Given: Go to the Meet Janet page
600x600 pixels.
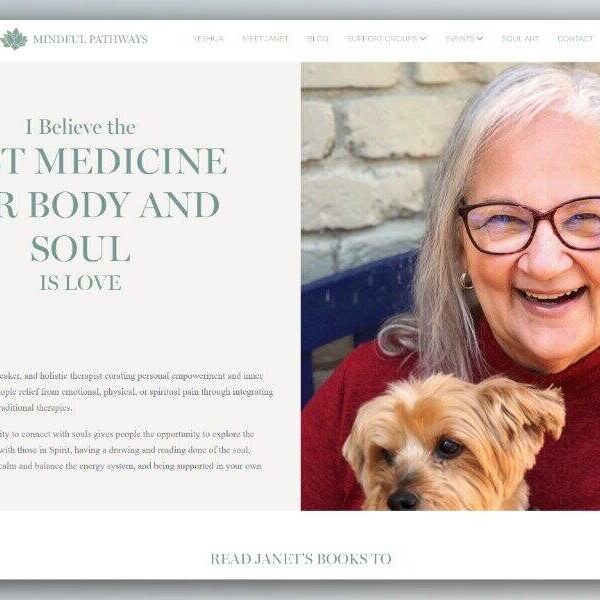Looking at the screenshot, I should click(265, 39).
